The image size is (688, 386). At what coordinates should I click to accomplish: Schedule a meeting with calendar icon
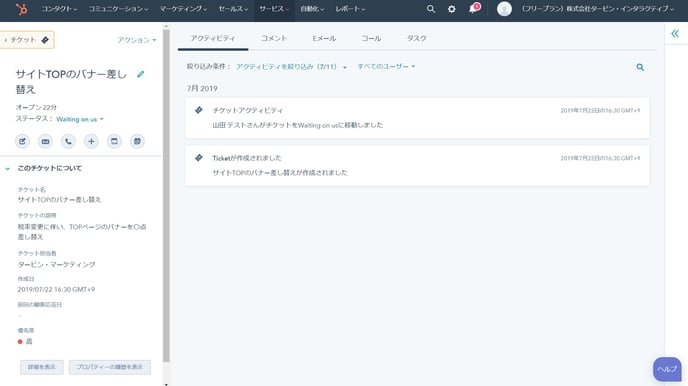[x=137, y=141]
